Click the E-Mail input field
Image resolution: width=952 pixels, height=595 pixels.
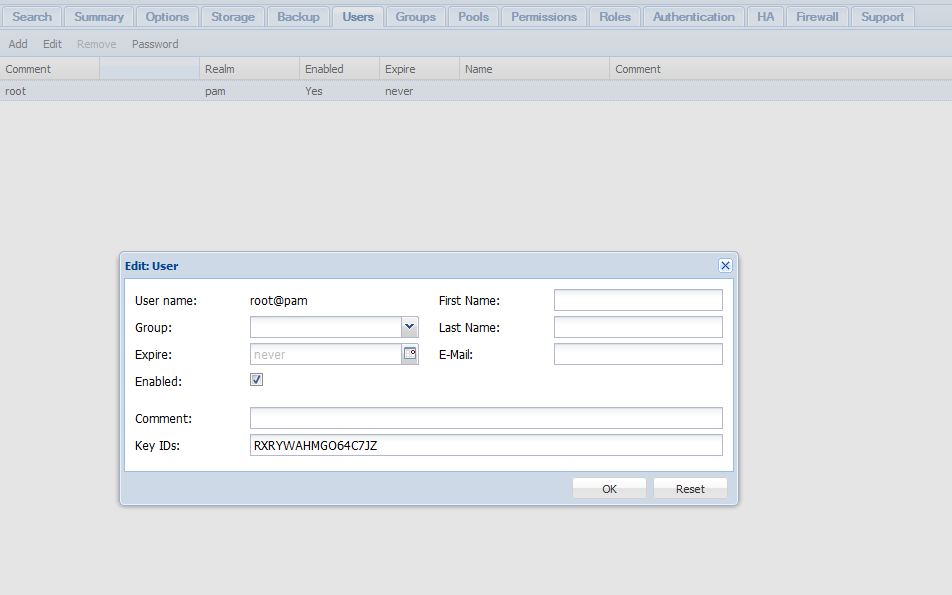[x=637, y=354]
